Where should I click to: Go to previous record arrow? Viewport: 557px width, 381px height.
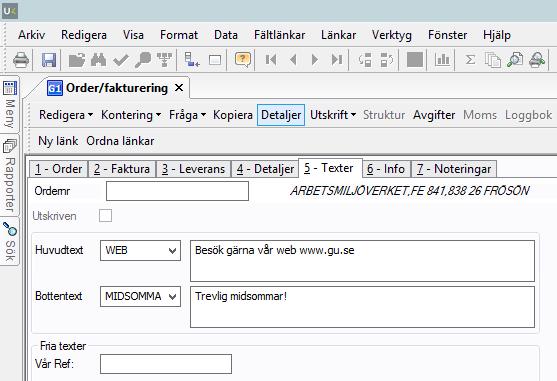(293, 60)
